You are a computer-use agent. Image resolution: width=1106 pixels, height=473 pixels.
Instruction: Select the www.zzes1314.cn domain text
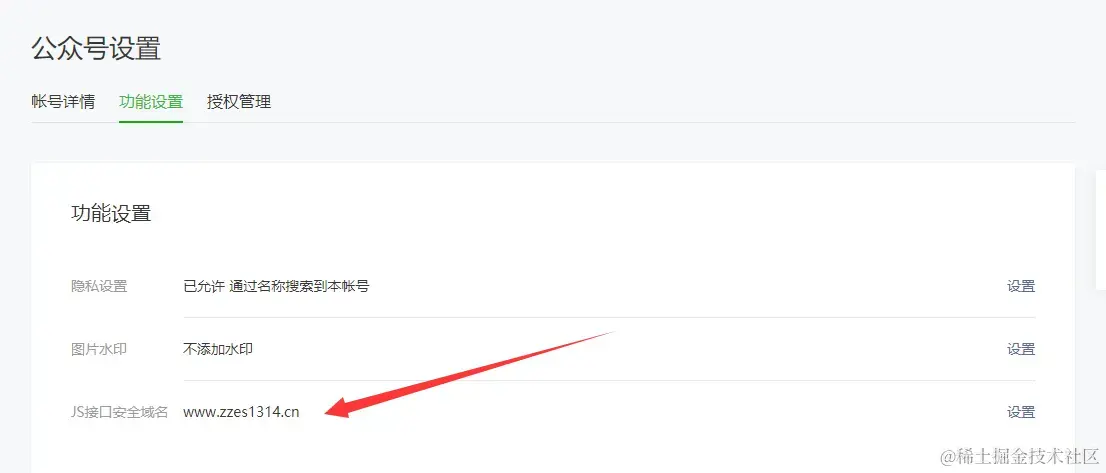(x=241, y=412)
